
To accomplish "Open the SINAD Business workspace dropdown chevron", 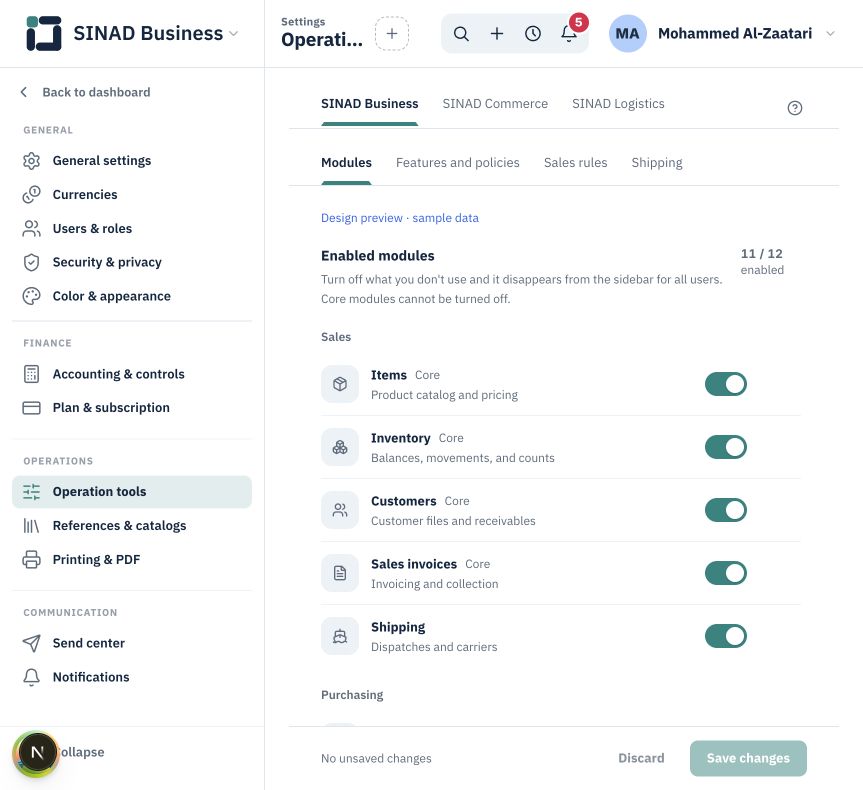I will [x=234, y=34].
